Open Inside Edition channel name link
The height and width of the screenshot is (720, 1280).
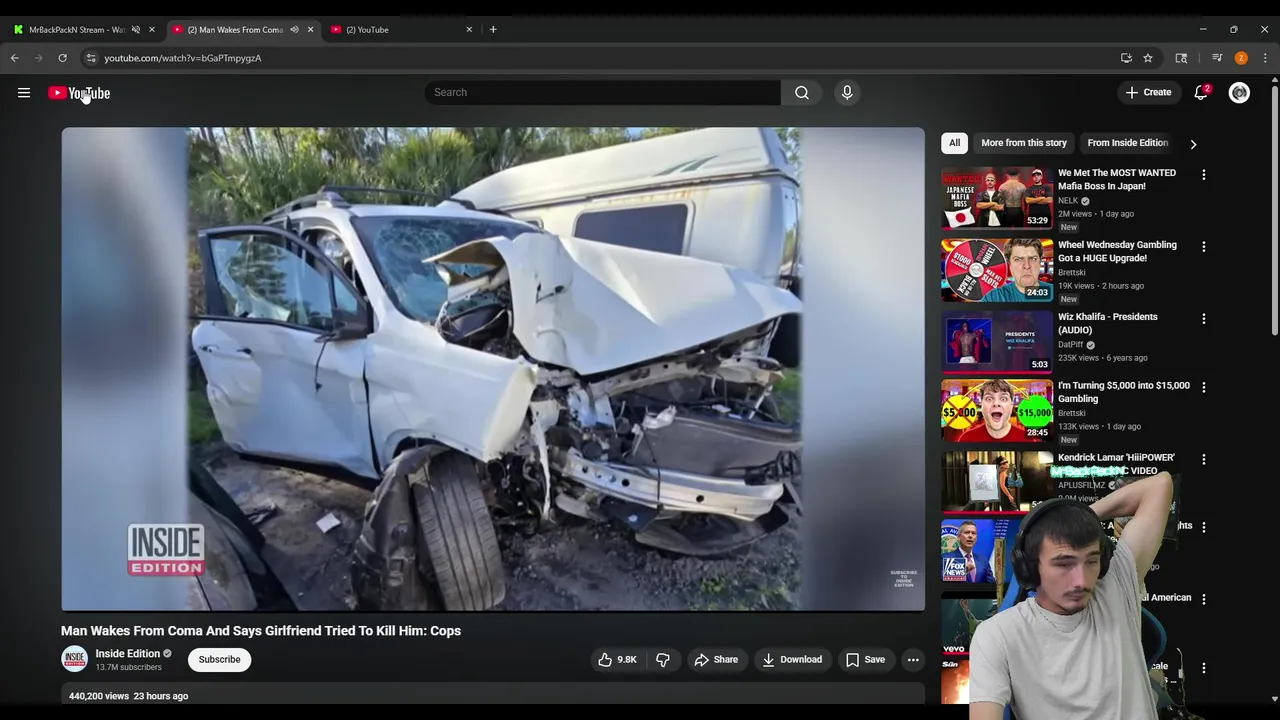coord(127,654)
